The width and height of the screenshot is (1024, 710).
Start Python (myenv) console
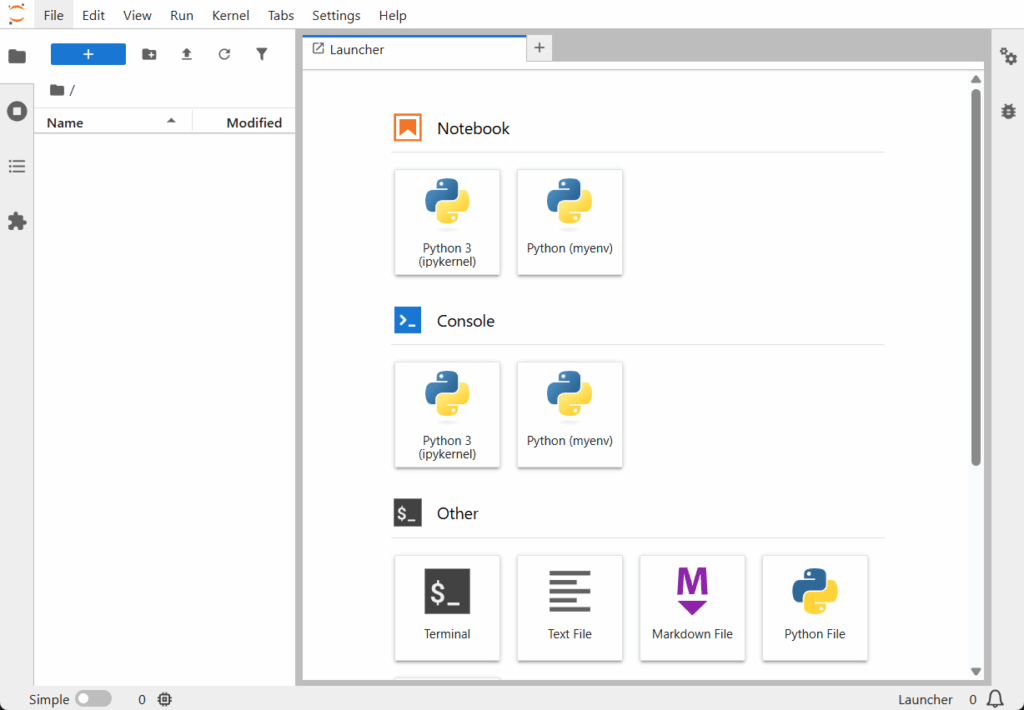click(569, 415)
